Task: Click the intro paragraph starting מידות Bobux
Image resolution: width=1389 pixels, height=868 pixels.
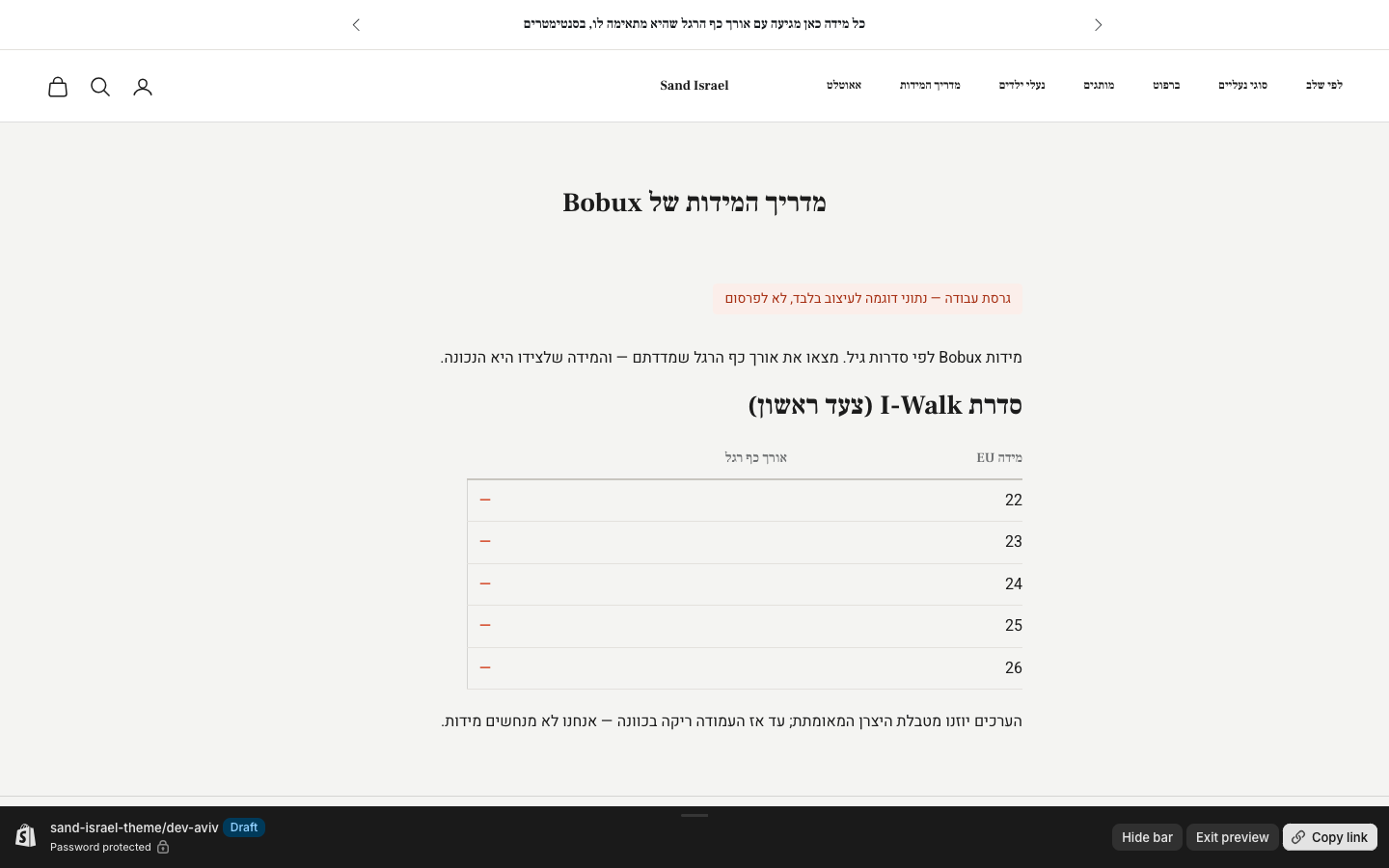Action: (731, 358)
